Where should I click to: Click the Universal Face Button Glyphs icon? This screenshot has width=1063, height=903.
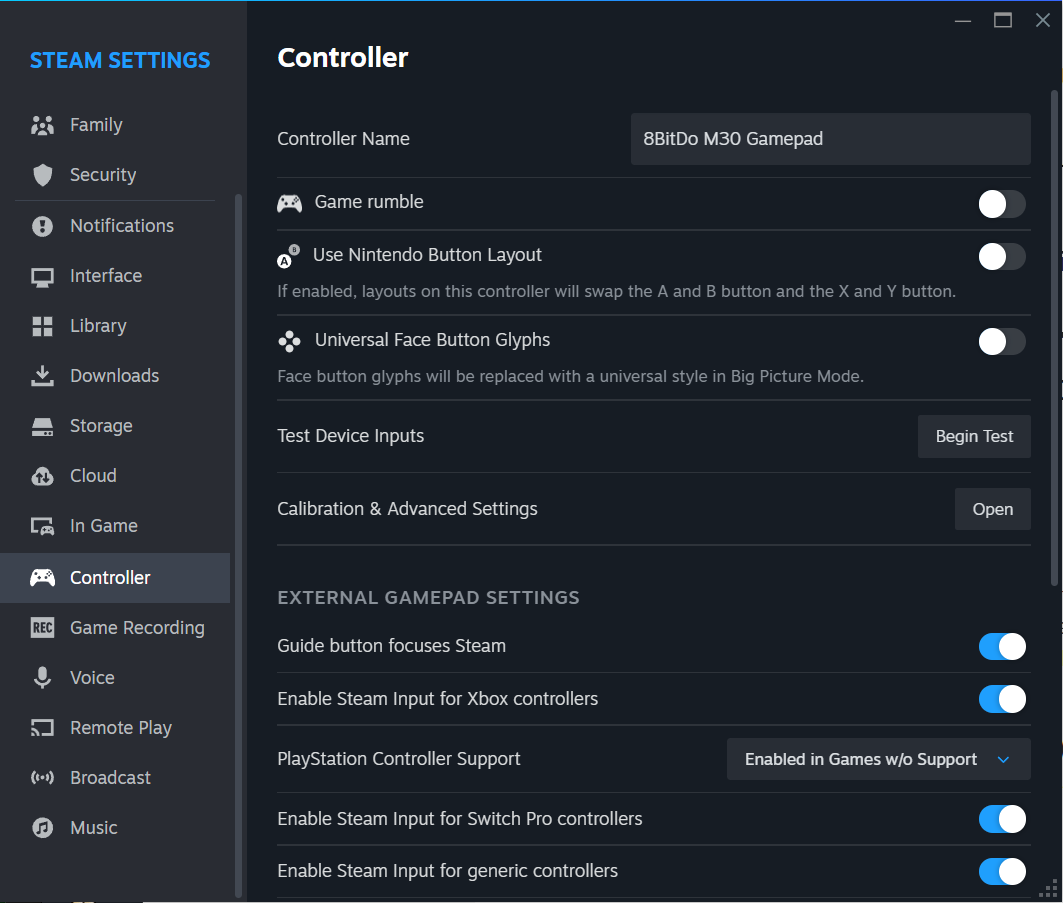[289, 341]
